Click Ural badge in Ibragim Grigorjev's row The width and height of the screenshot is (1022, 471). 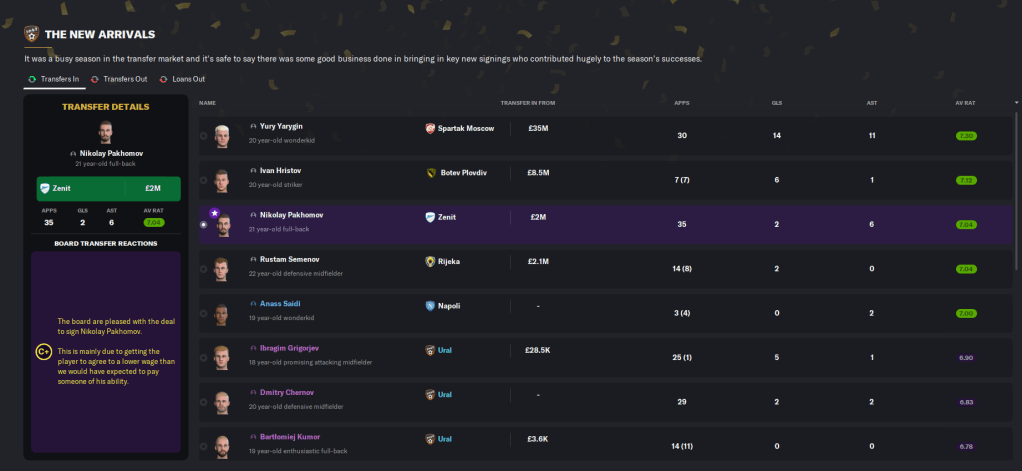[x=430, y=350]
